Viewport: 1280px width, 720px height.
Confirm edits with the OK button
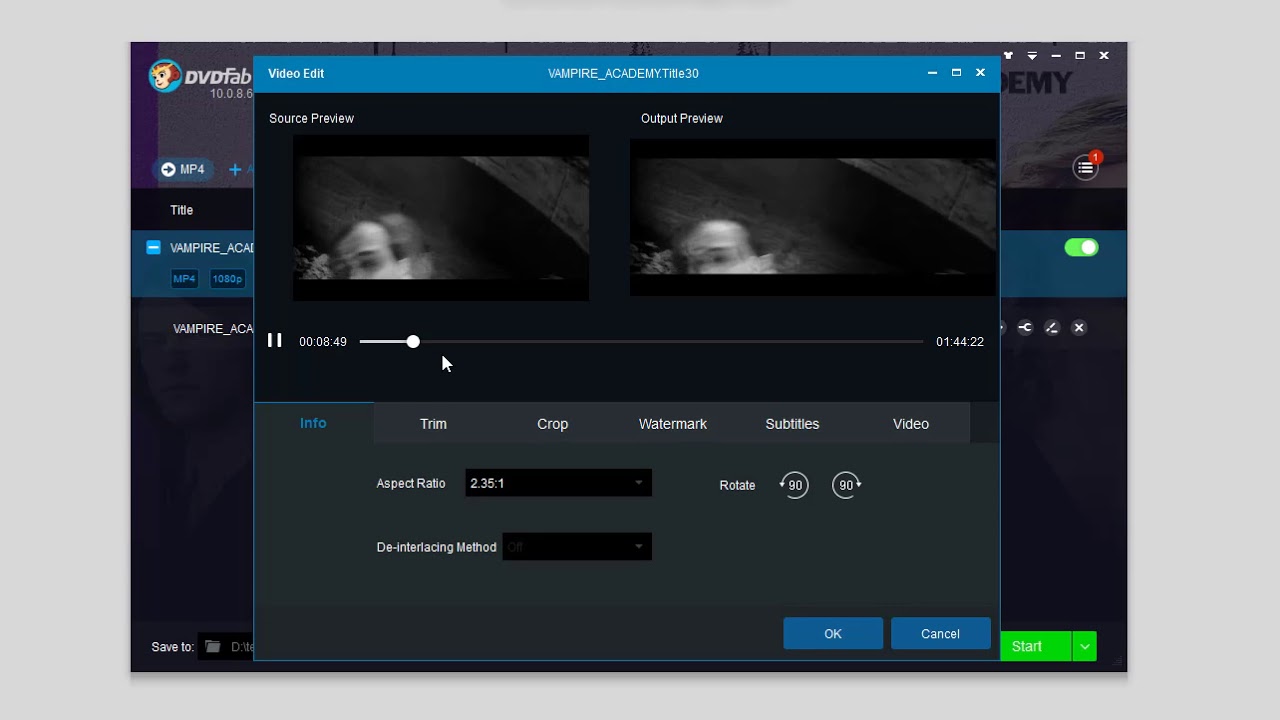pos(833,634)
